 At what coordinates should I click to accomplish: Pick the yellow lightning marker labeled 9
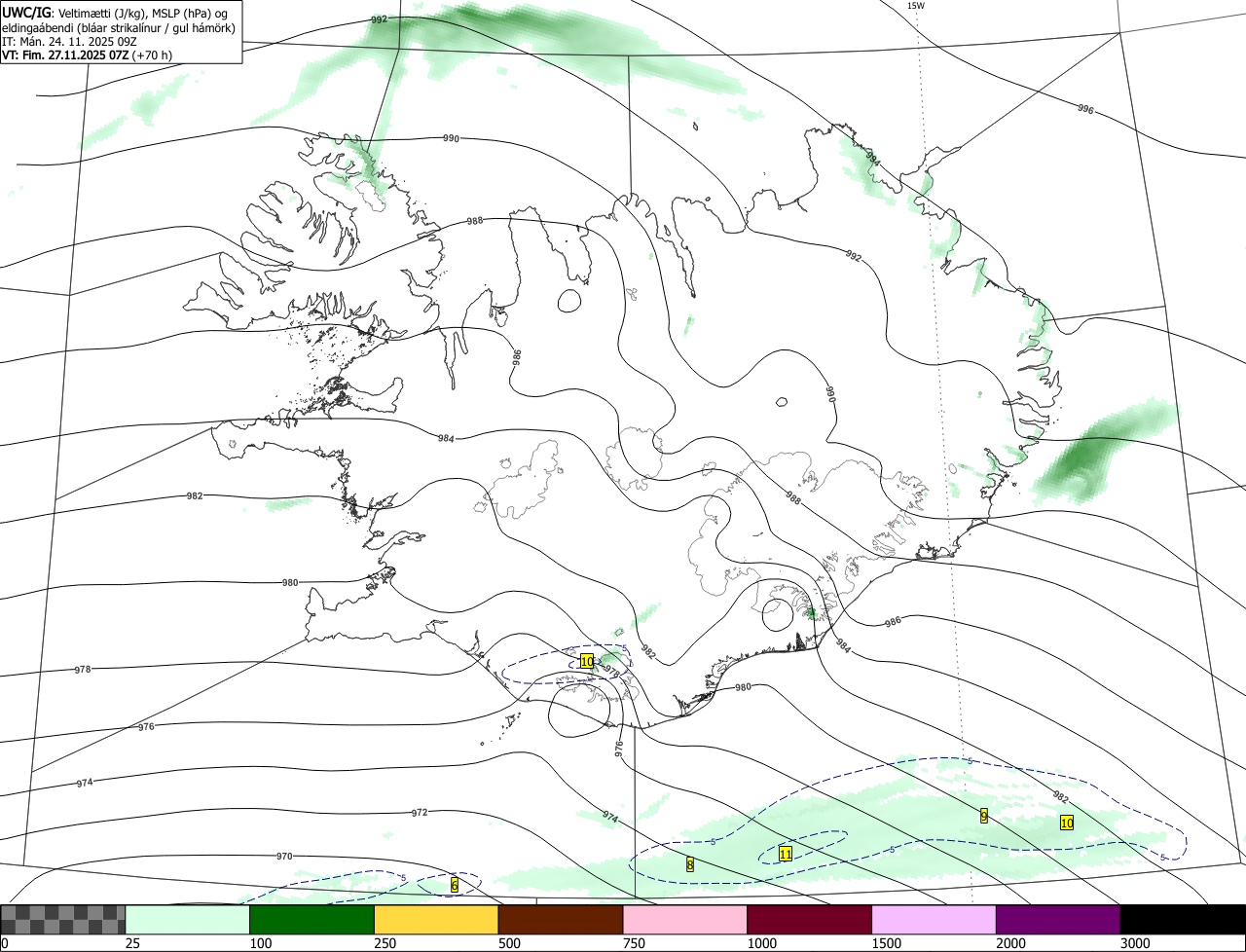click(x=984, y=816)
